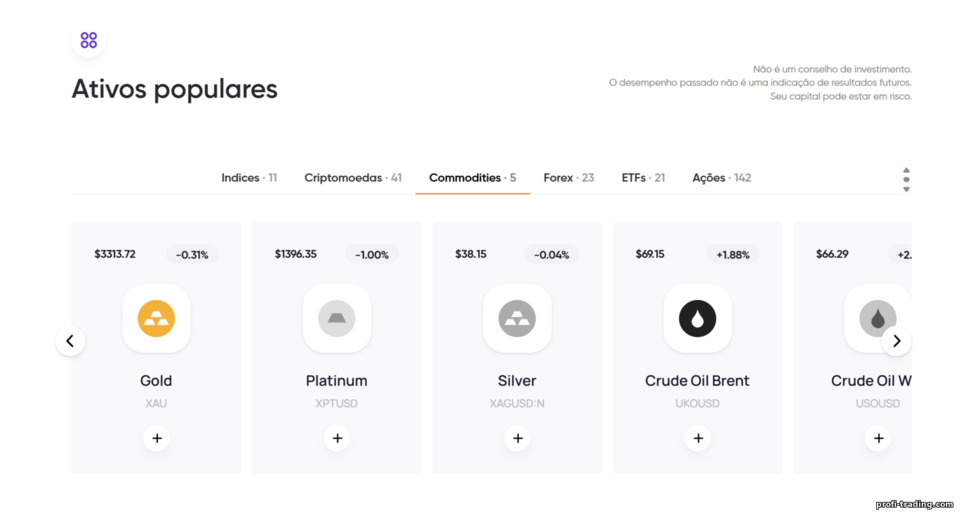Show next assets with right chevron arrow
This screenshot has width=960, height=516.
point(896,341)
